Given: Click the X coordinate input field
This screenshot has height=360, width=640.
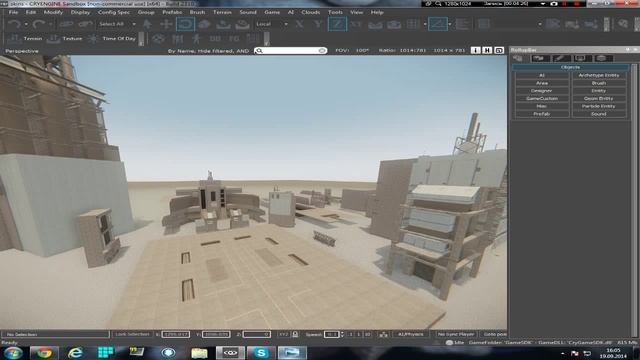Looking at the screenshot, I should click(176, 334).
